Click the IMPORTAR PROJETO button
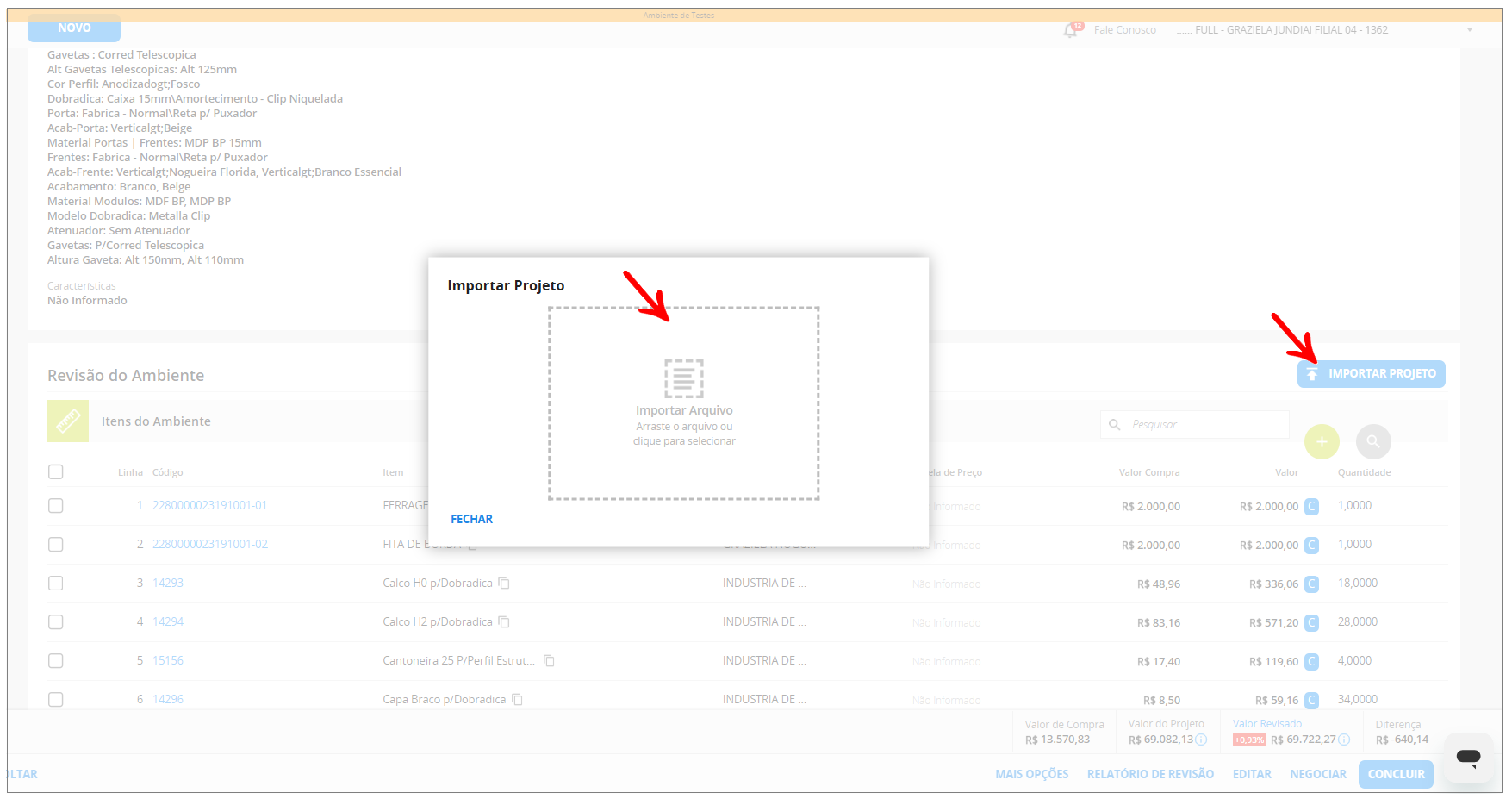Viewport: 1512px width, 799px height. pyautogui.click(x=1372, y=374)
